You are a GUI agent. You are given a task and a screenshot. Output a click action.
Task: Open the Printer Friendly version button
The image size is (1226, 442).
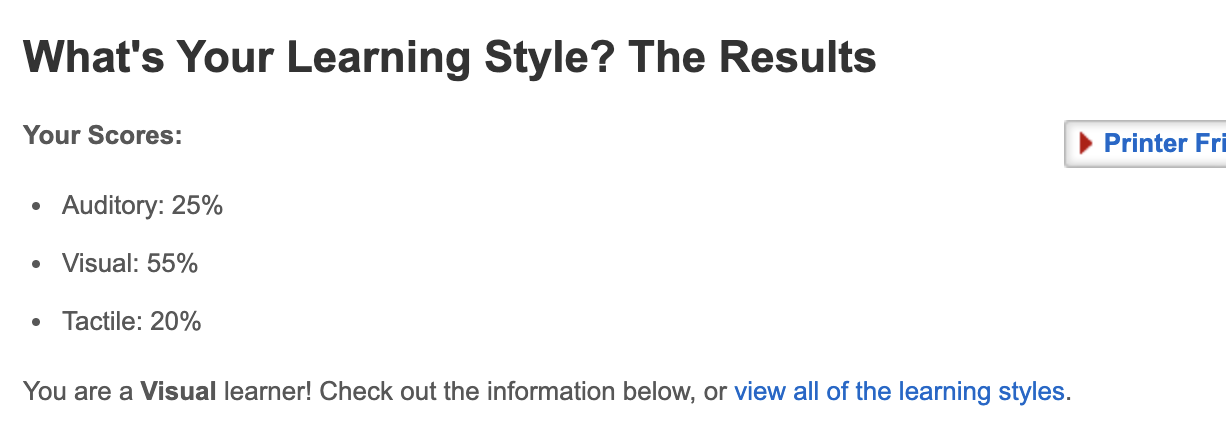(x=1146, y=144)
